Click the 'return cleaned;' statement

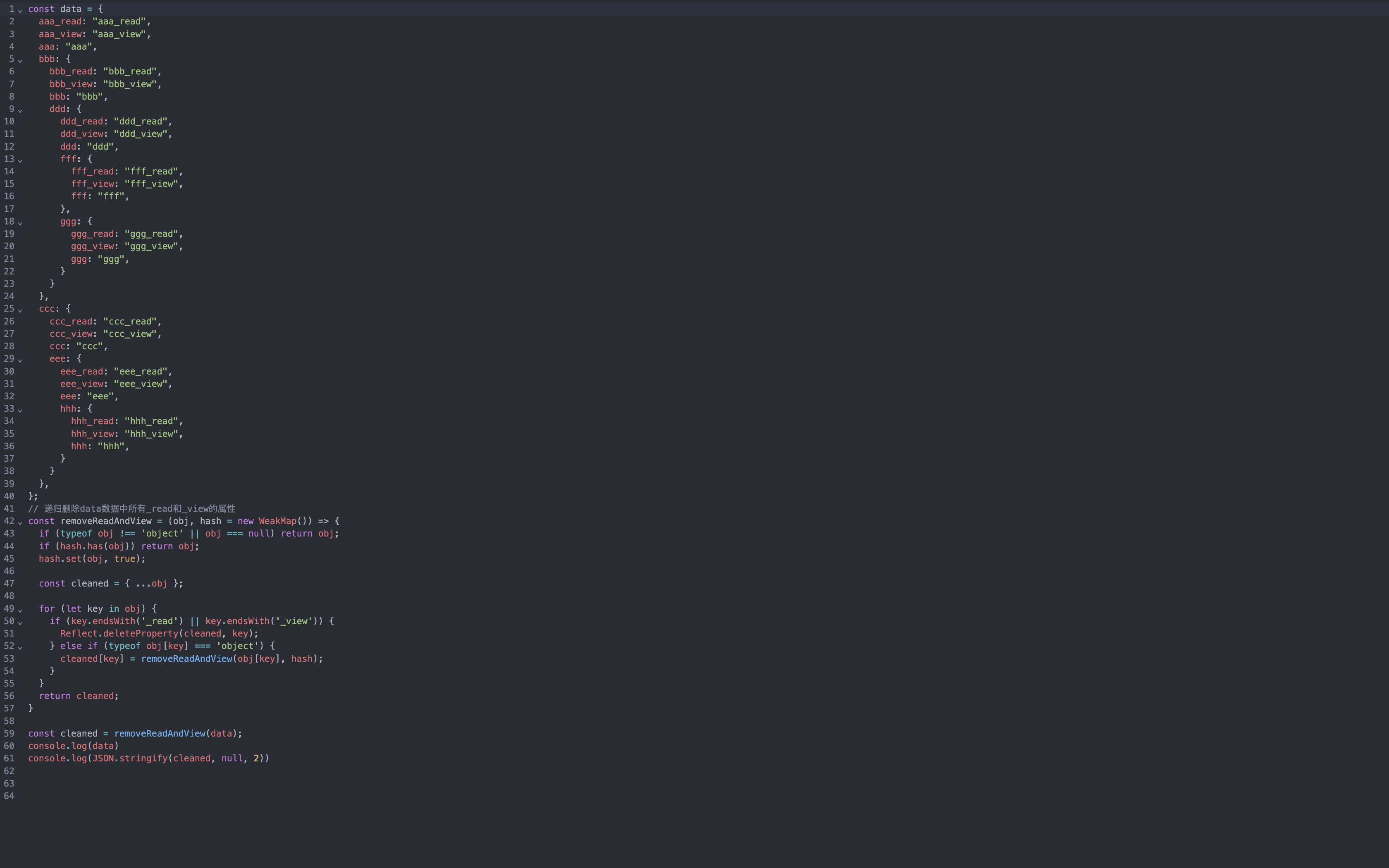79,696
